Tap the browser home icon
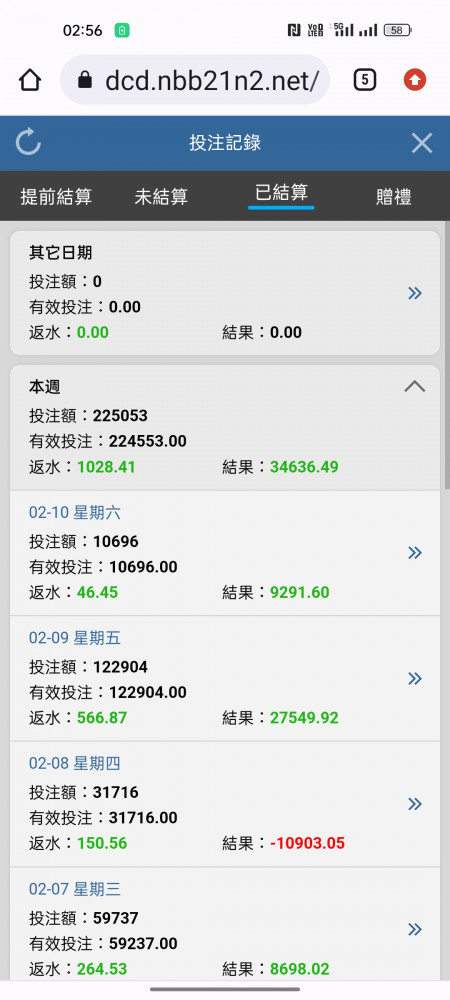The height and width of the screenshot is (1000, 450). point(30,80)
